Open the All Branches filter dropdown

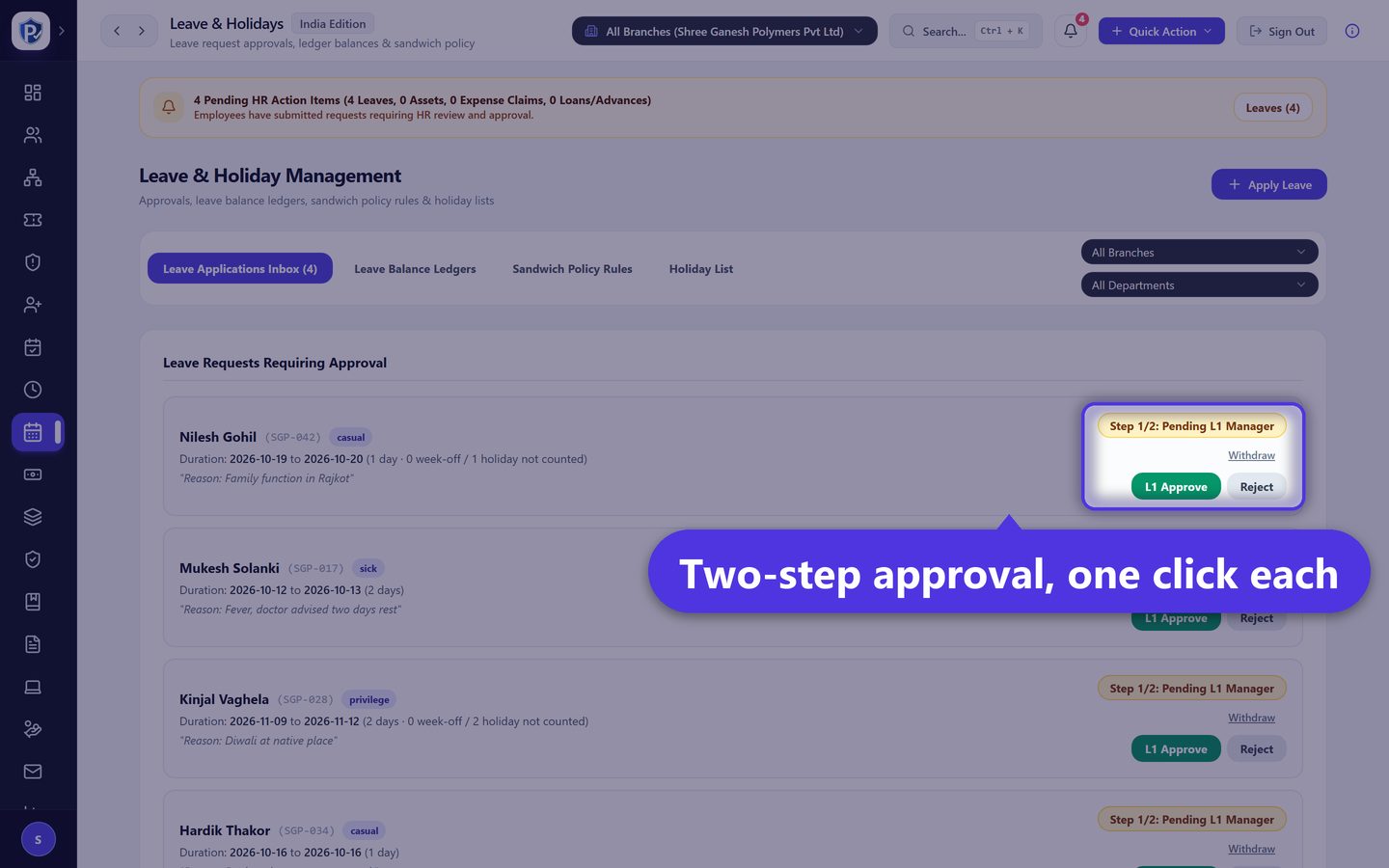point(1199,252)
